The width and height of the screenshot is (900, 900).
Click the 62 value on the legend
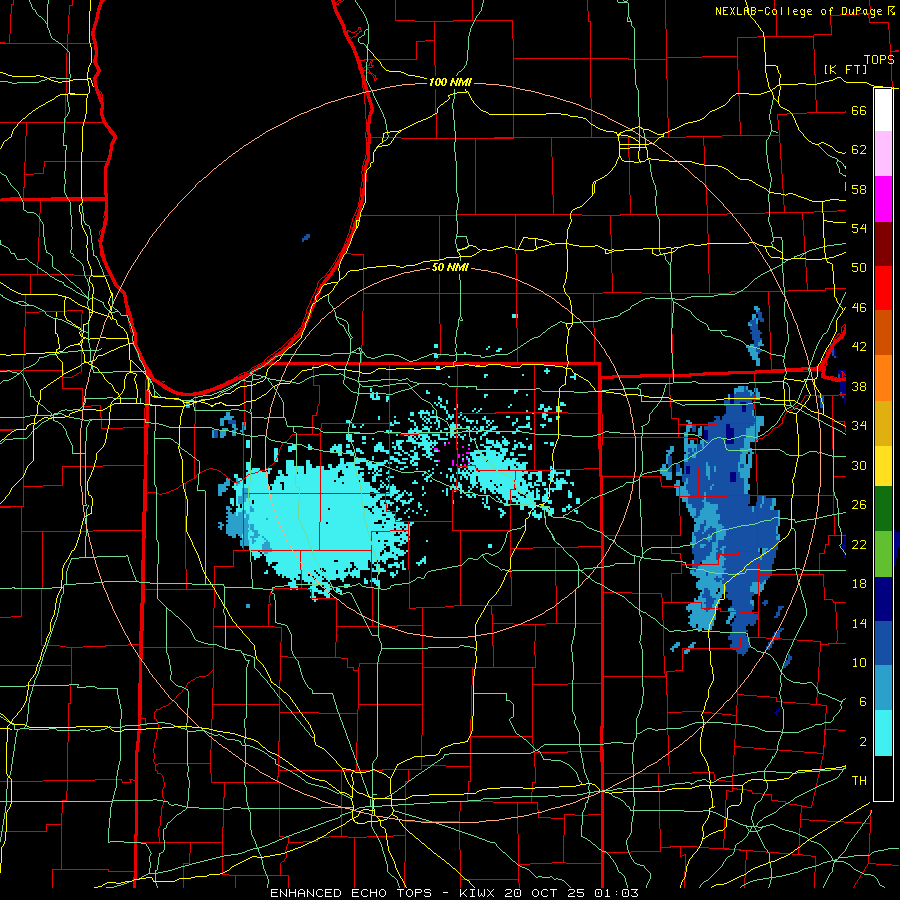point(859,149)
